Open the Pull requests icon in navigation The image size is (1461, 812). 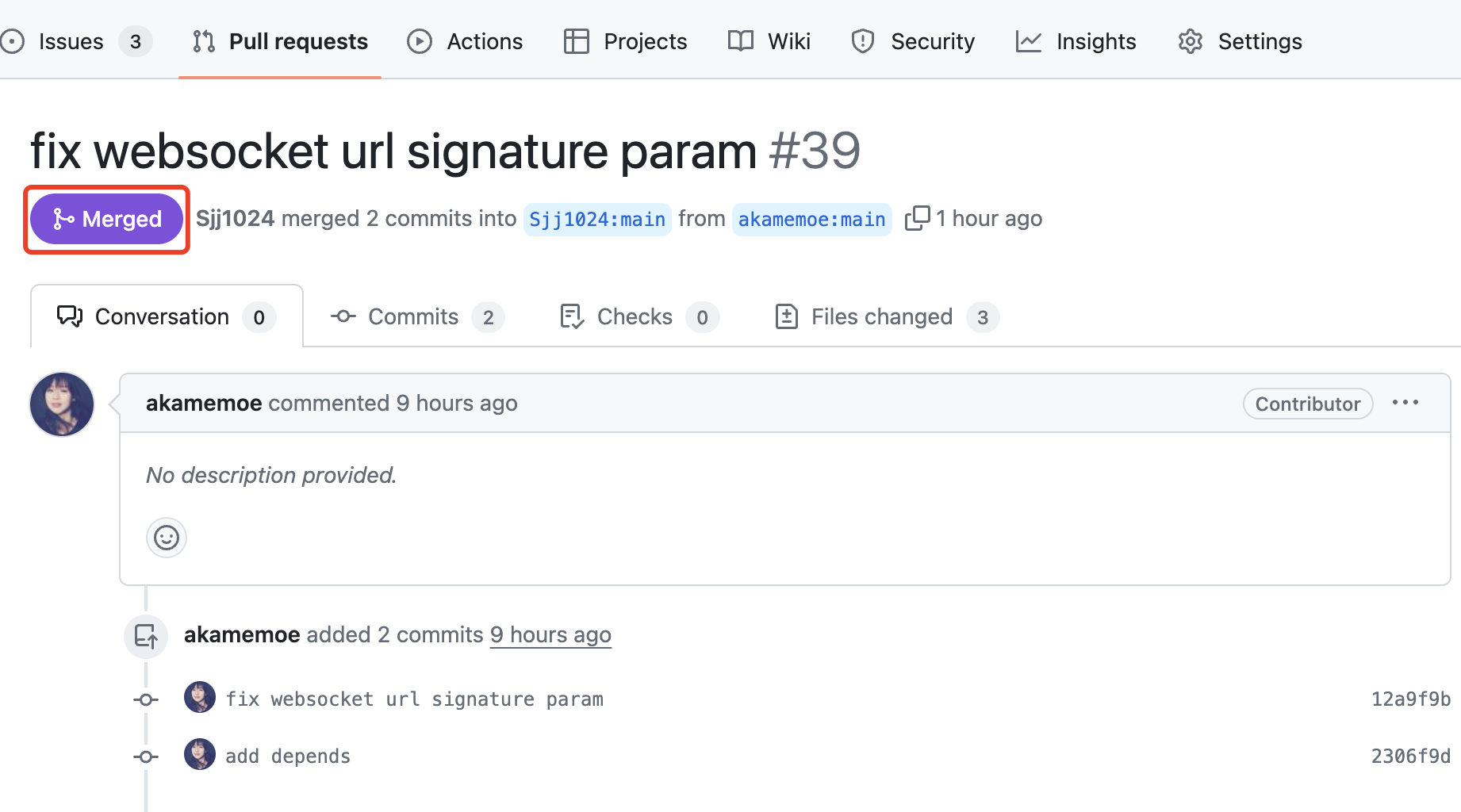(203, 41)
